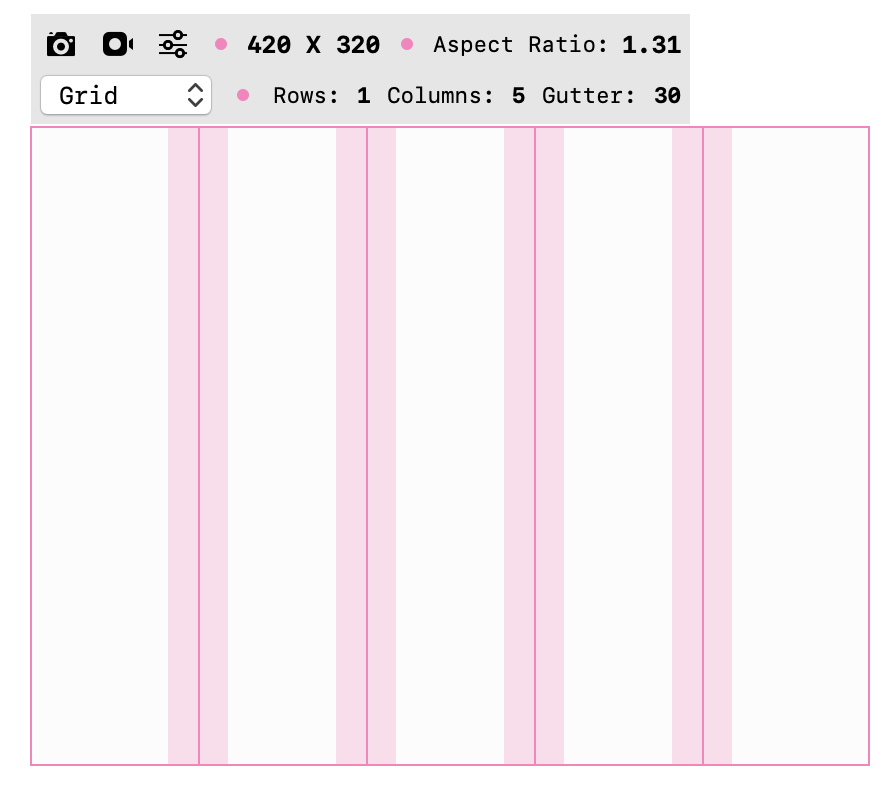The width and height of the screenshot is (889, 789).
Task: Select the Gutter value 30
Action: (x=667, y=95)
